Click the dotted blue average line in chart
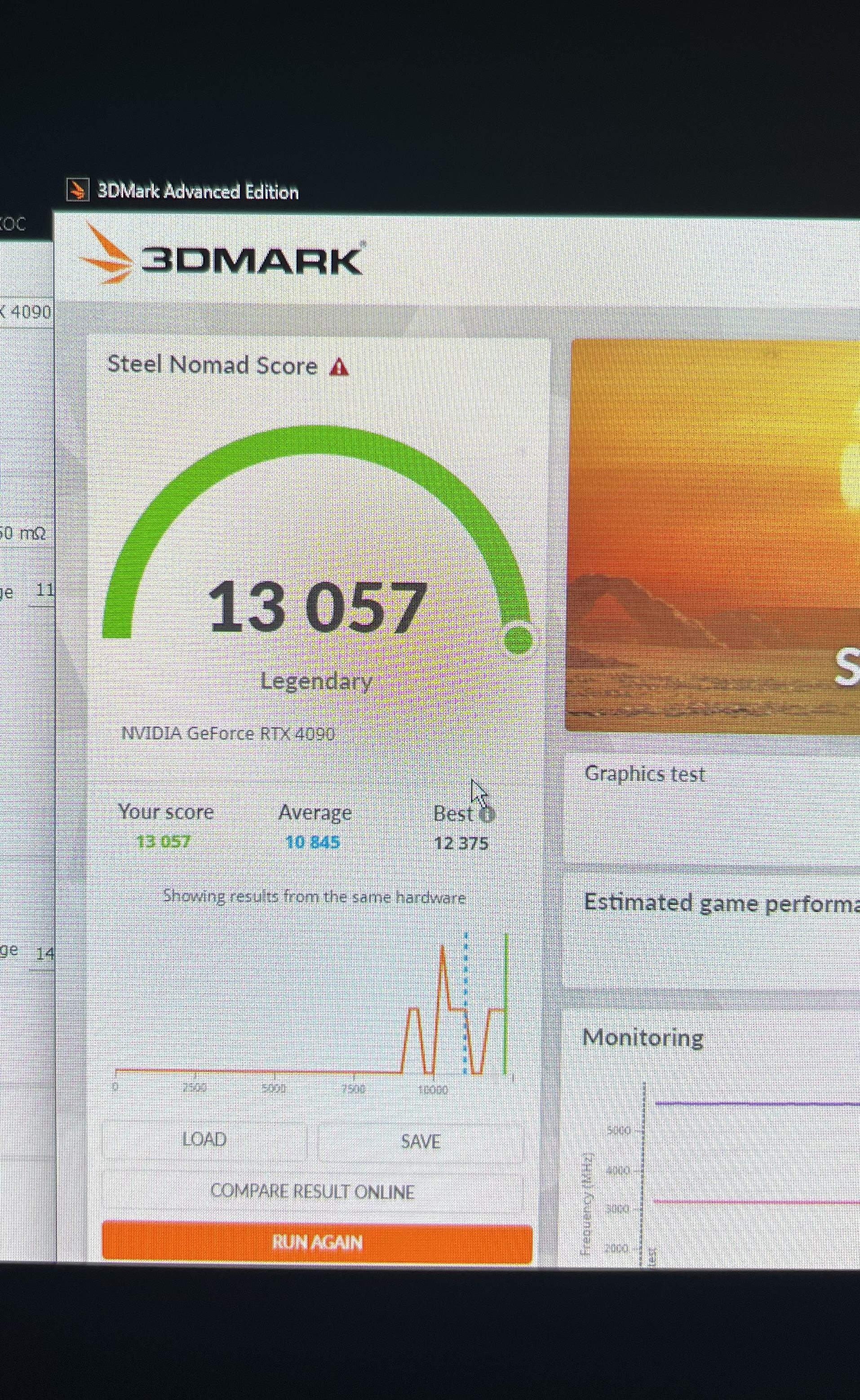 (465, 1004)
